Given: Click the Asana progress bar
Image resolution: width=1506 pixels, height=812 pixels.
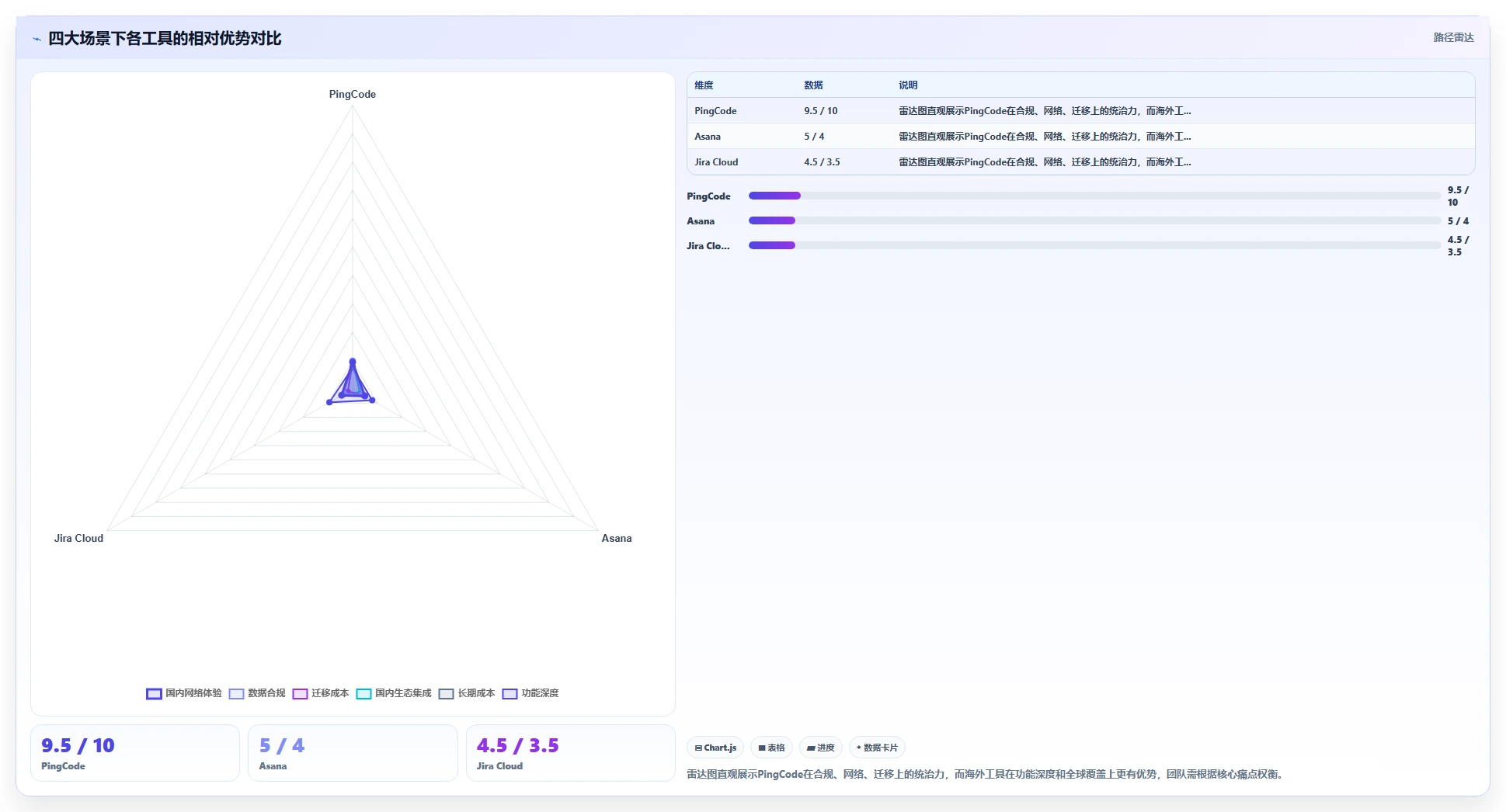Looking at the screenshot, I should click(1094, 220).
